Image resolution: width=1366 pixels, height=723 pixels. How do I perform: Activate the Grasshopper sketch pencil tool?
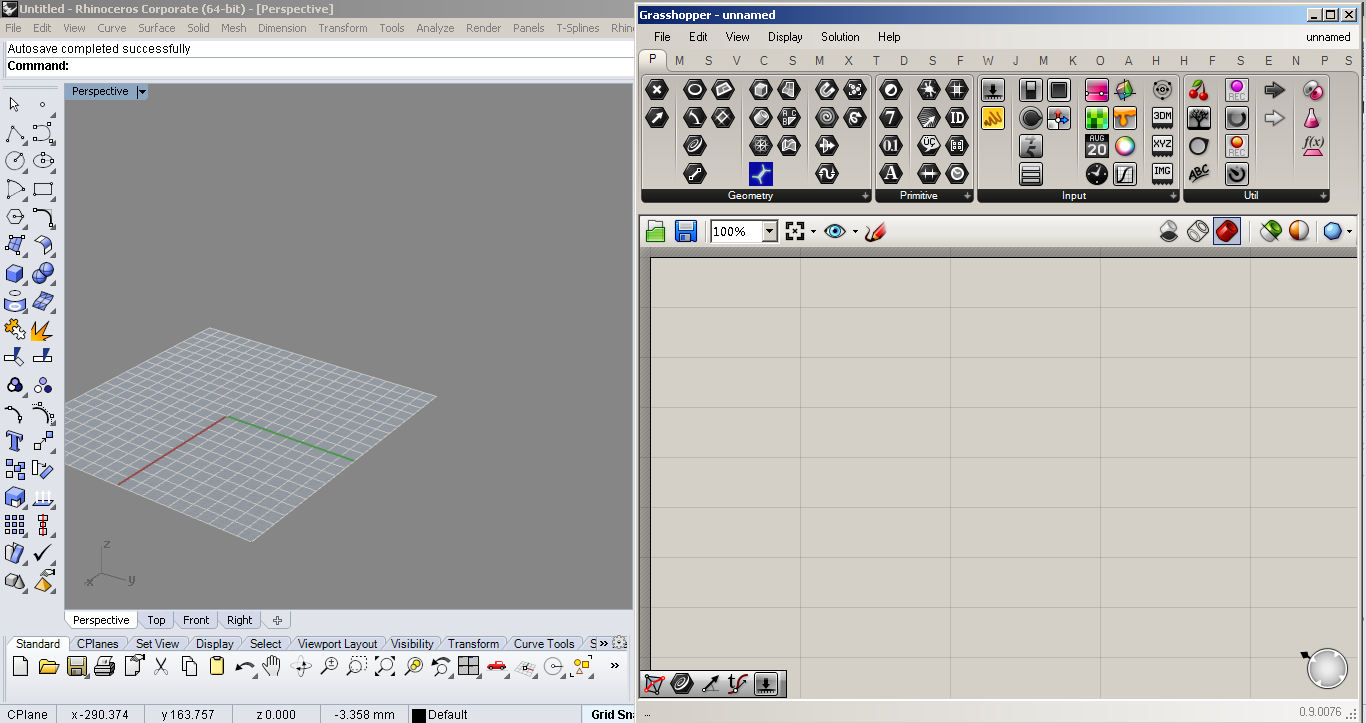click(x=876, y=231)
